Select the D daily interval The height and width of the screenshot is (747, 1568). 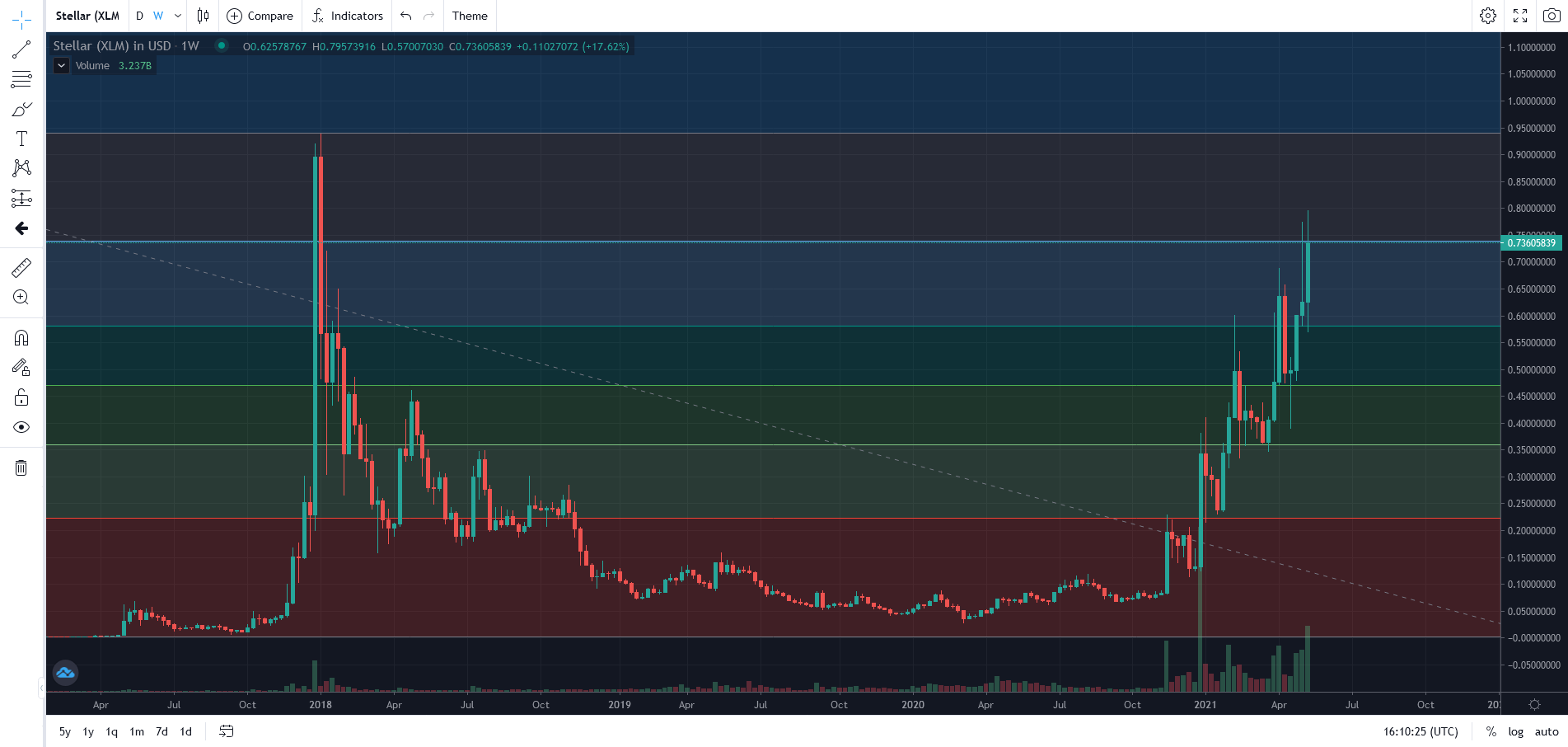(139, 16)
